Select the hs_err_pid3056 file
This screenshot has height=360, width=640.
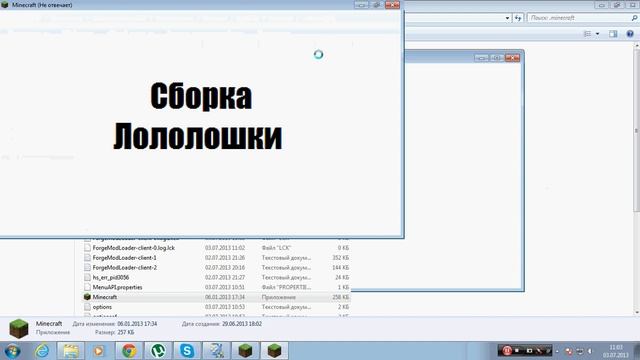click(x=111, y=277)
